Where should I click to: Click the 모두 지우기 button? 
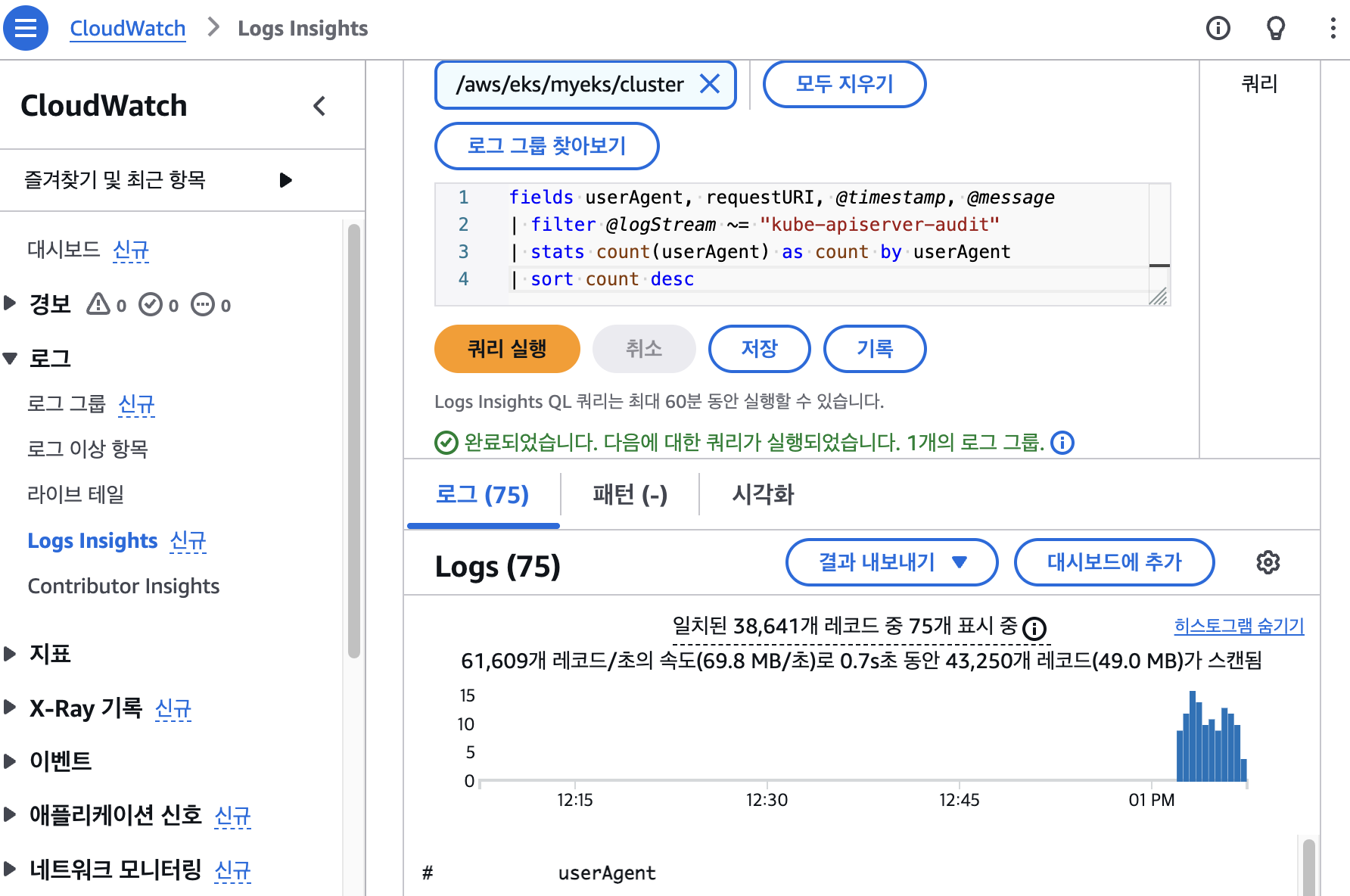tap(845, 84)
